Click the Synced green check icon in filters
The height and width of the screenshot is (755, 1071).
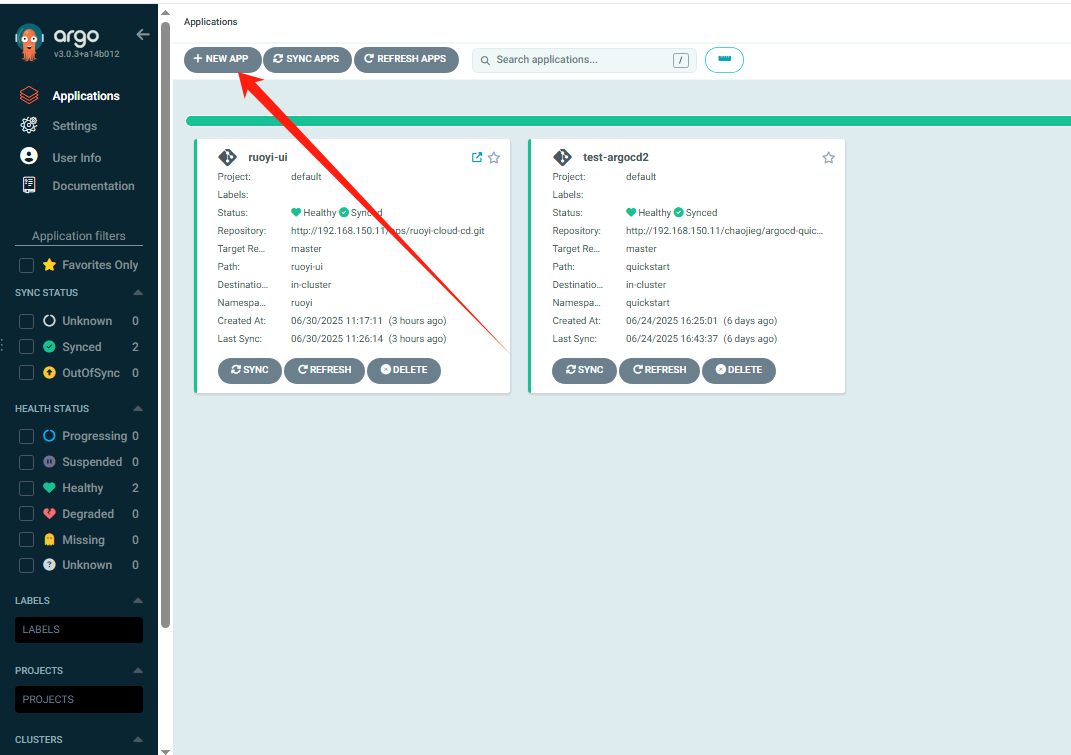coord(49,346)
